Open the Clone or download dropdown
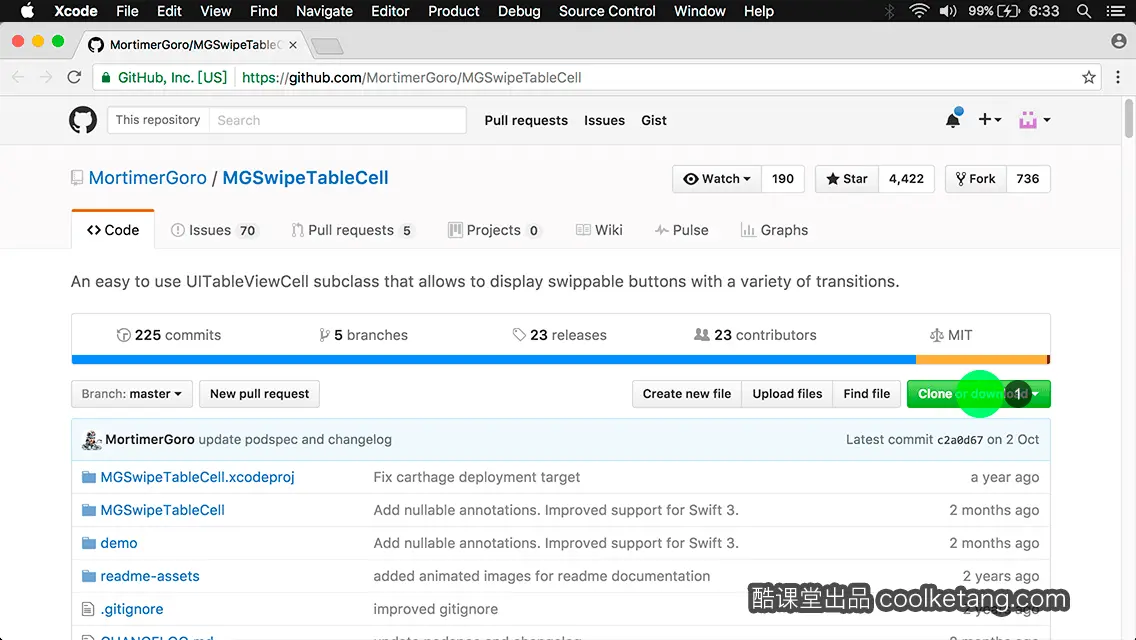 (978, 394)
